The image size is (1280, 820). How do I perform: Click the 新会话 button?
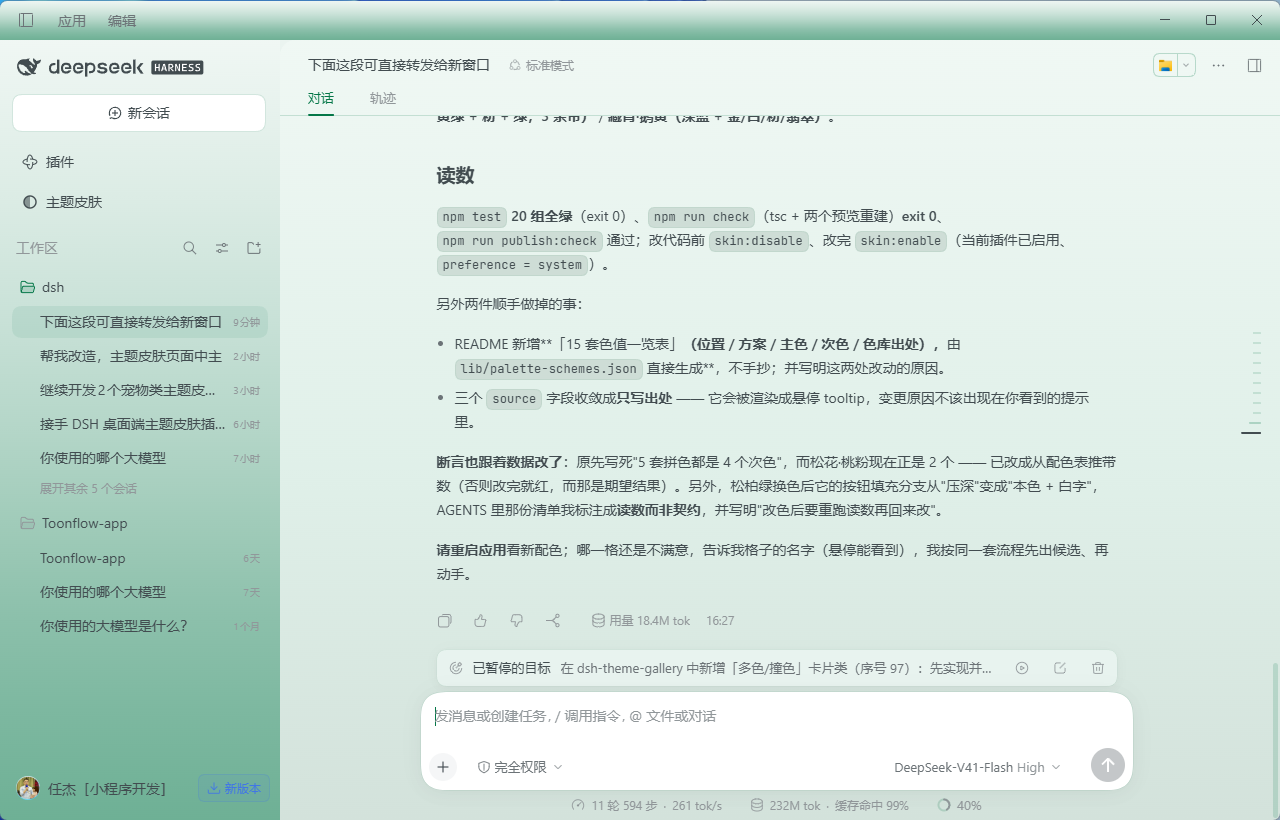pyautogui.click(x=139, y=113)
